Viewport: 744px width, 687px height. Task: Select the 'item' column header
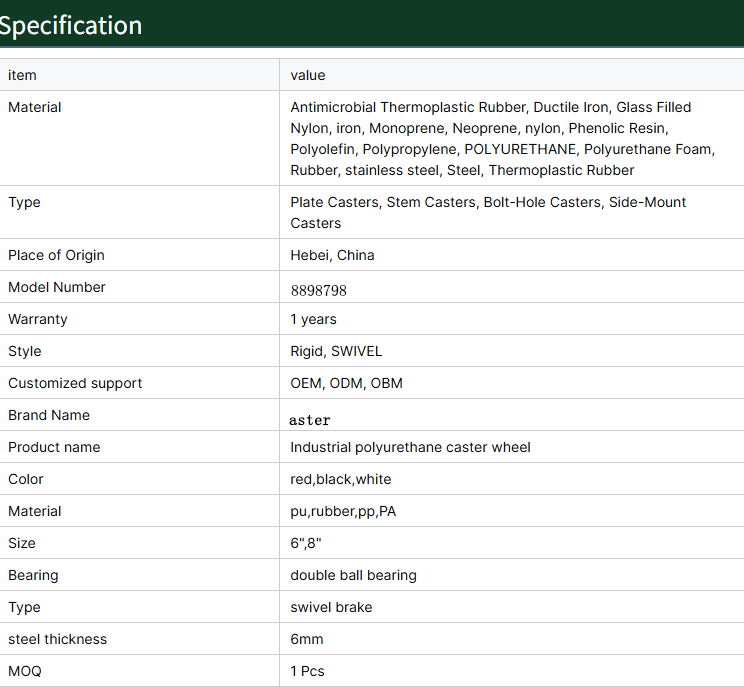click(22, 75)
